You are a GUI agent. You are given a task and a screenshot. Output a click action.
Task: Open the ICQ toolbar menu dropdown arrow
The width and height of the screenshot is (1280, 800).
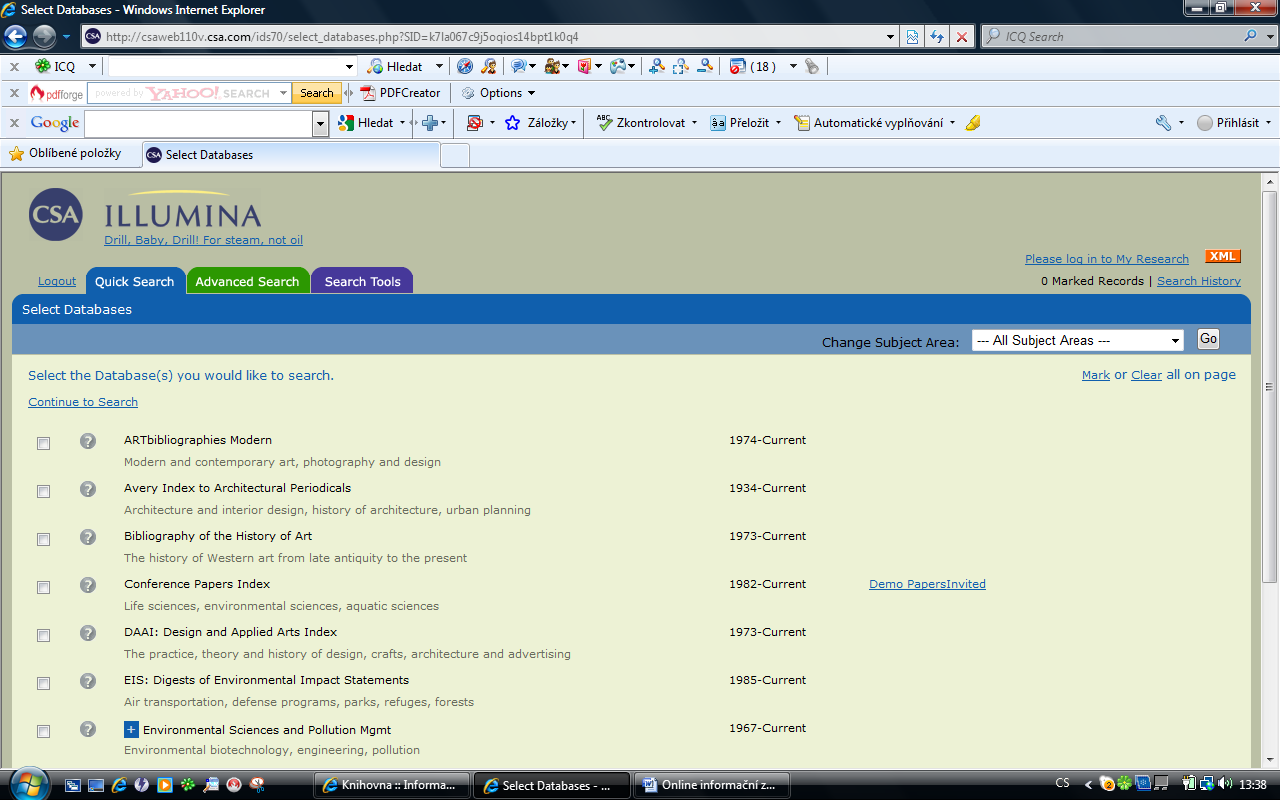click(x=92, y=66)
